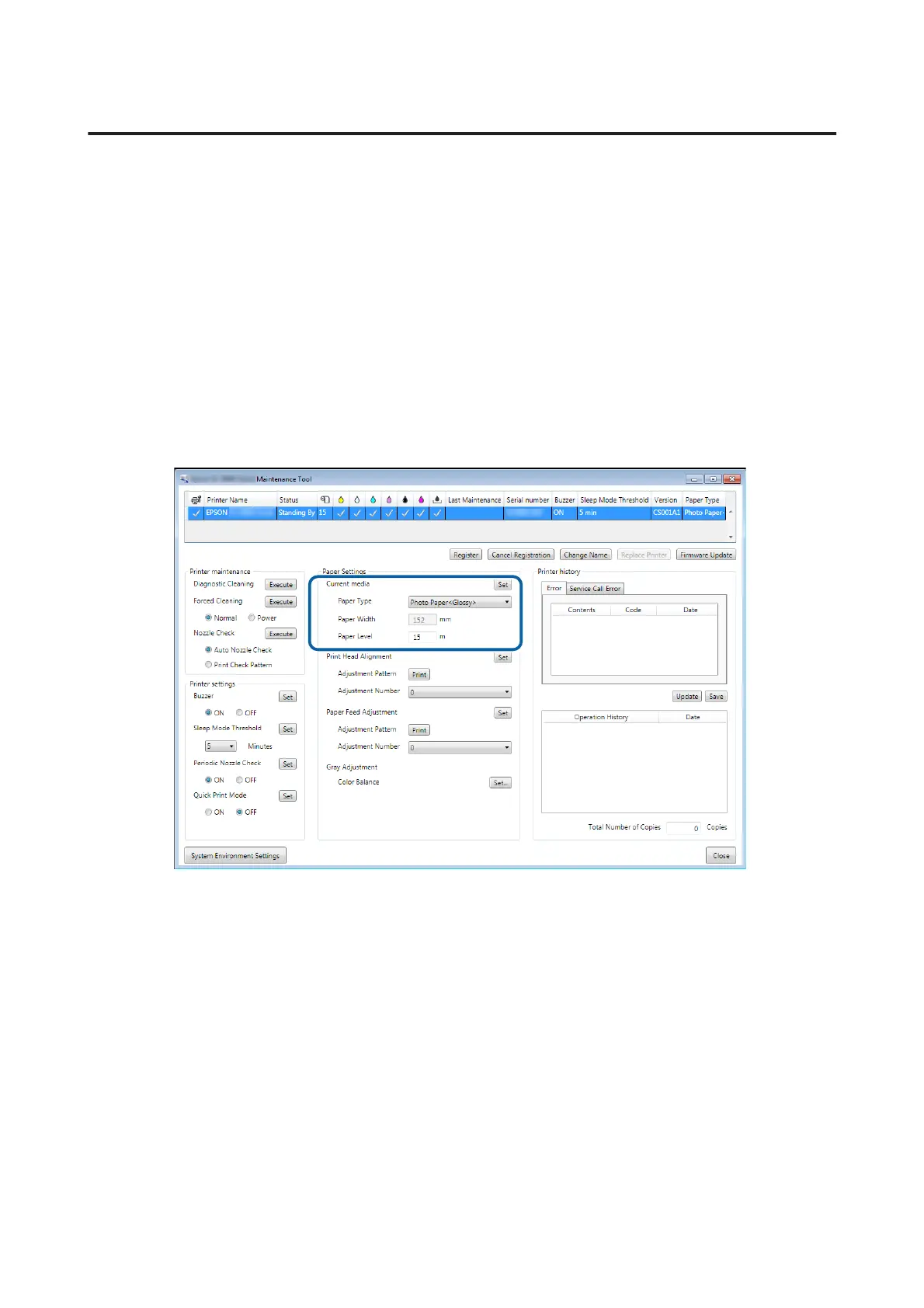This screenshot has height=1308, width=924.
Task: Set Periodic Nozzle Check to OFF
Action: click(x=240, y=780)
